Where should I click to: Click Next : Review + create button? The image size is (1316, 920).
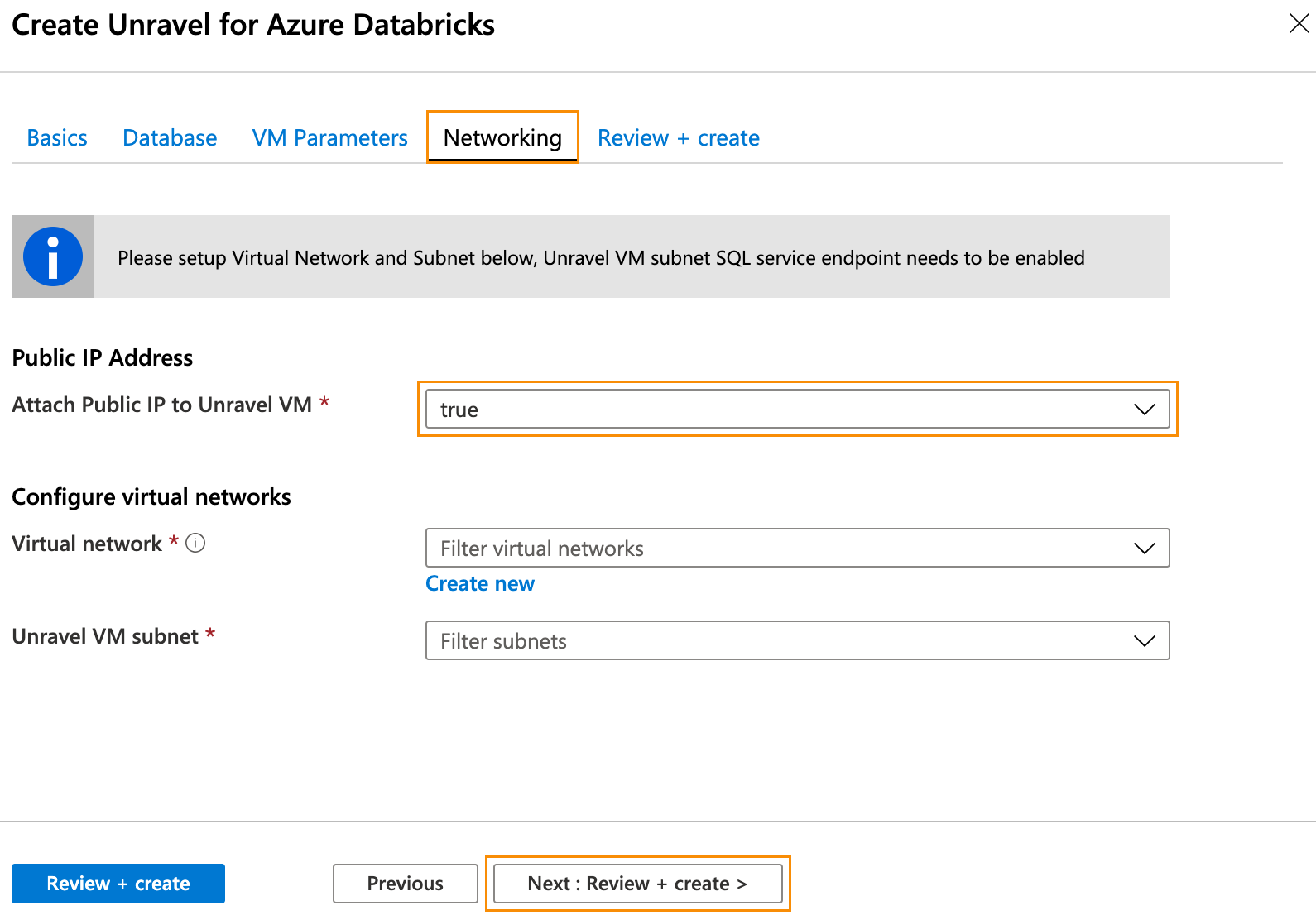coord(637,884)
